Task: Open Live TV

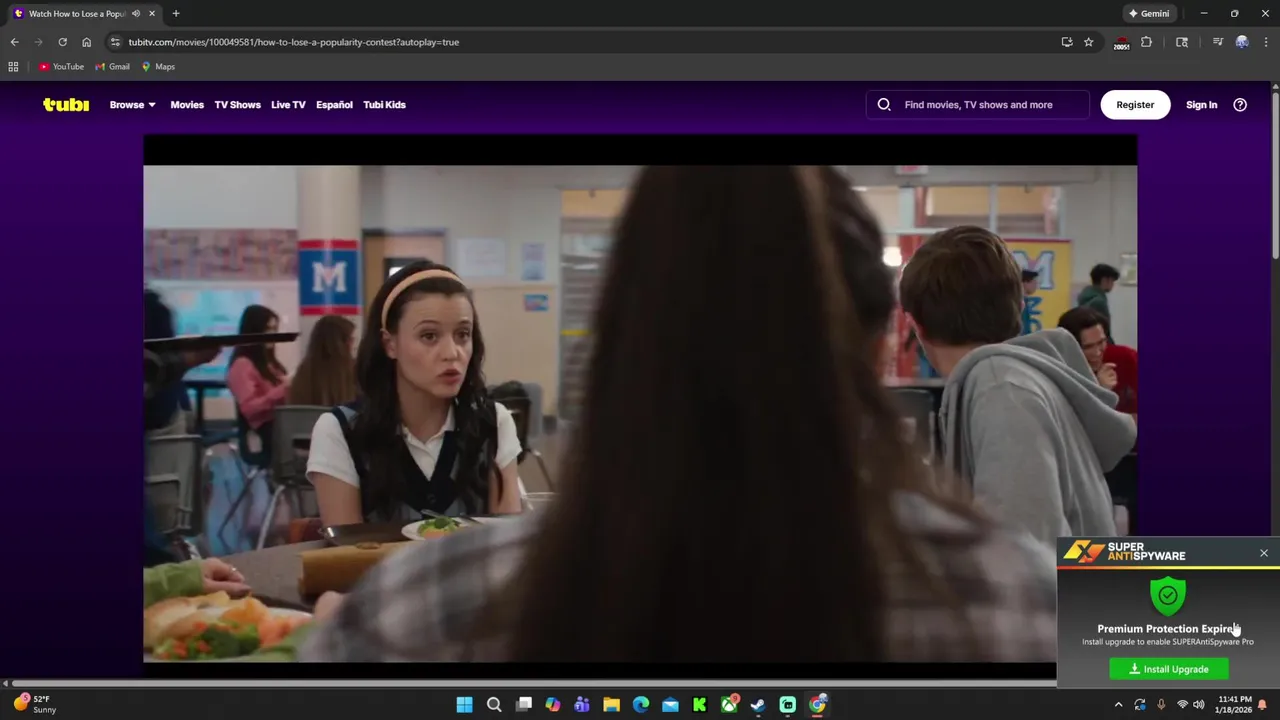Action: (288, 104)
